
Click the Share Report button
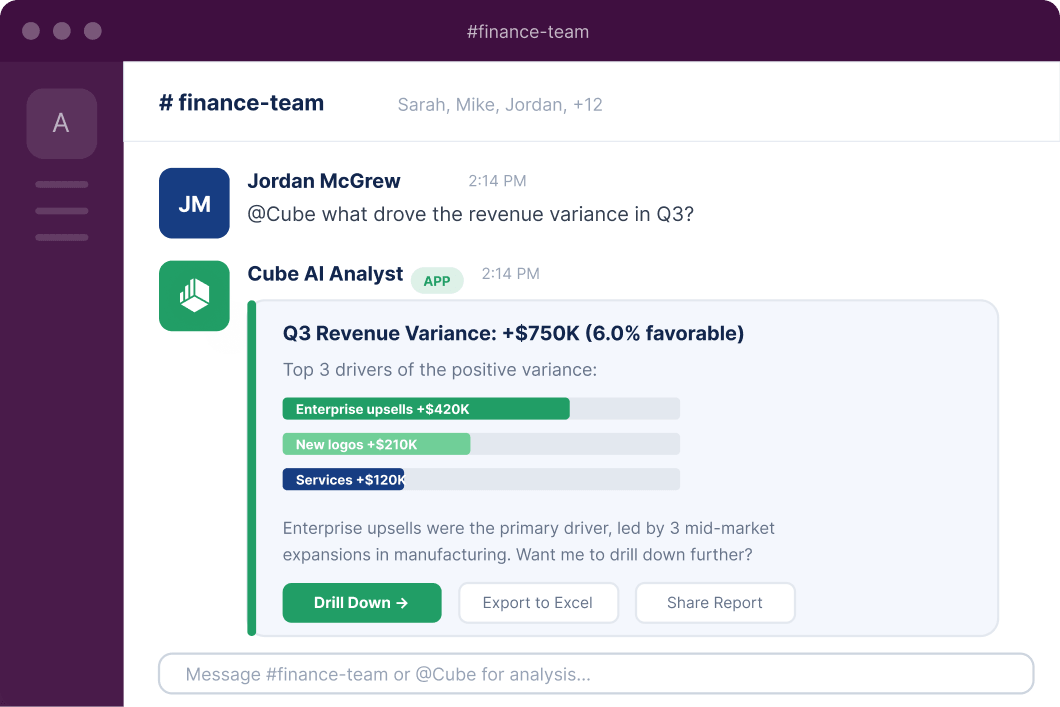pos(715,603)
